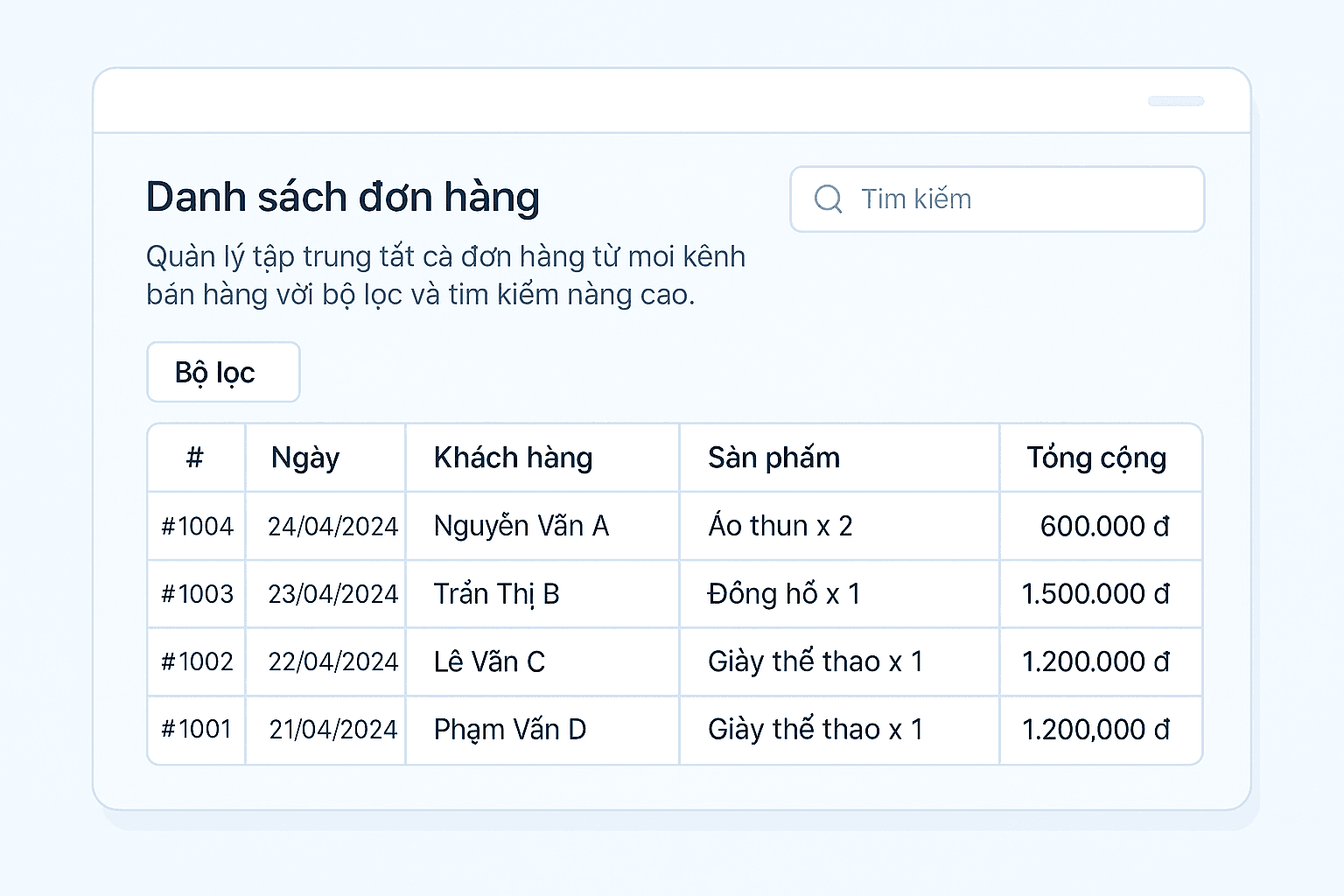Viewport: 1344px width, 896px height.
Task: Open order #1004
Action: [198, 526]
